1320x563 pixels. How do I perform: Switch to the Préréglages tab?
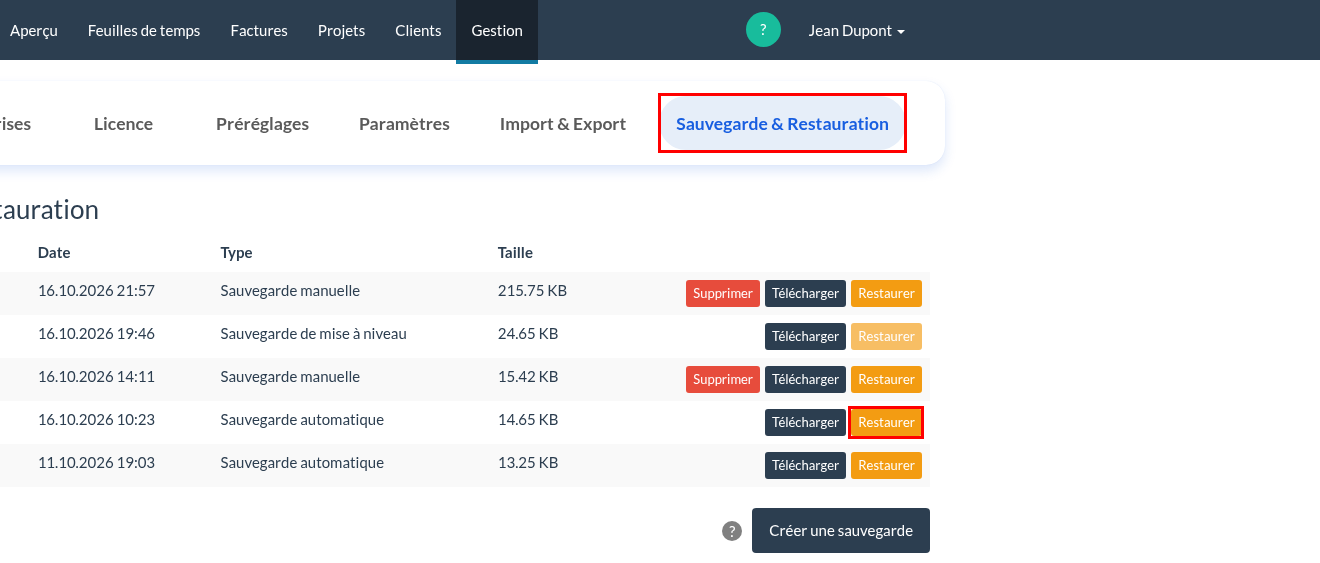[262, 124]
